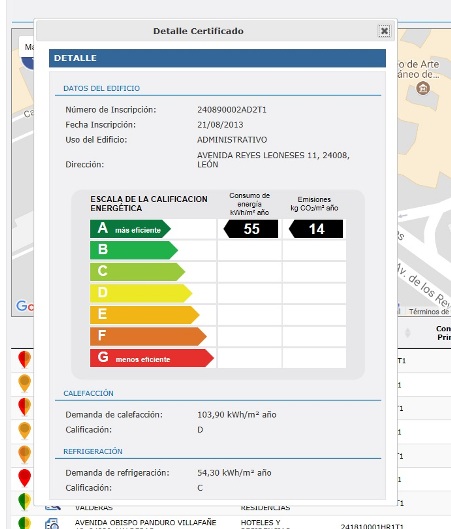
Task: Select the date 21/08/2013
Action: (x=220, y=125)
